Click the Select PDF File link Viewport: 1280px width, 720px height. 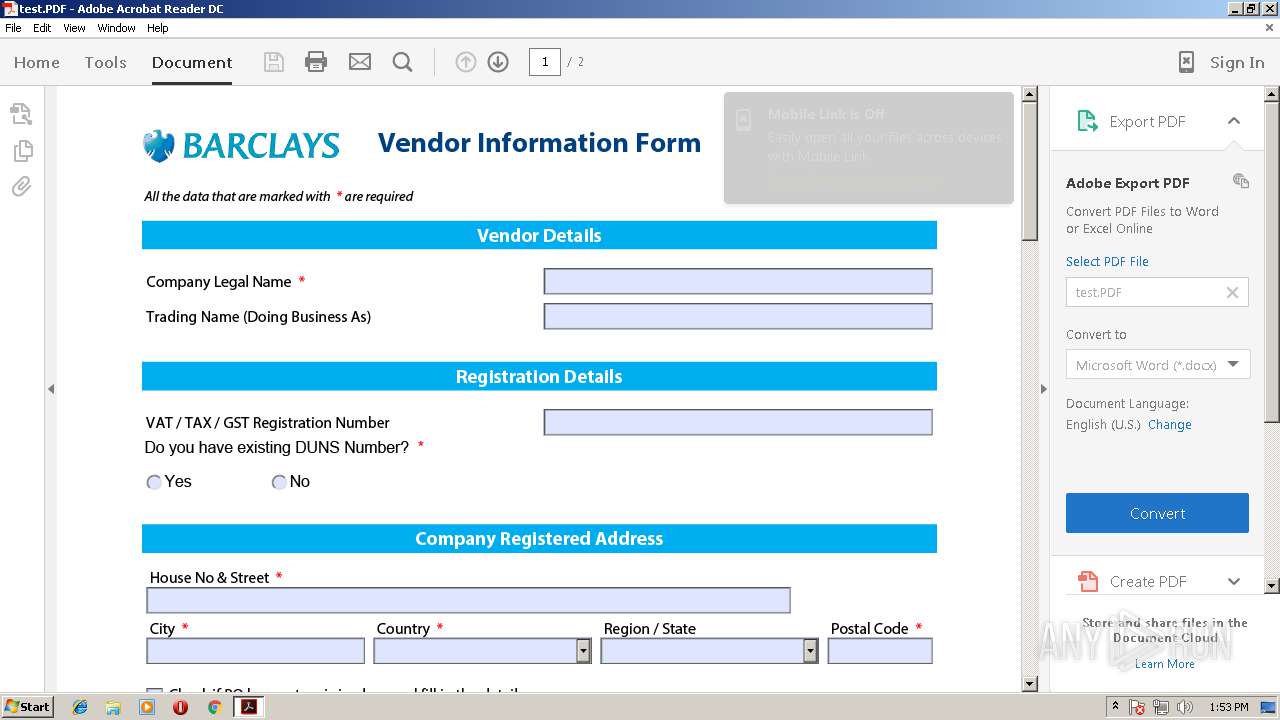pyautogui.click(x=1107, y=261)
